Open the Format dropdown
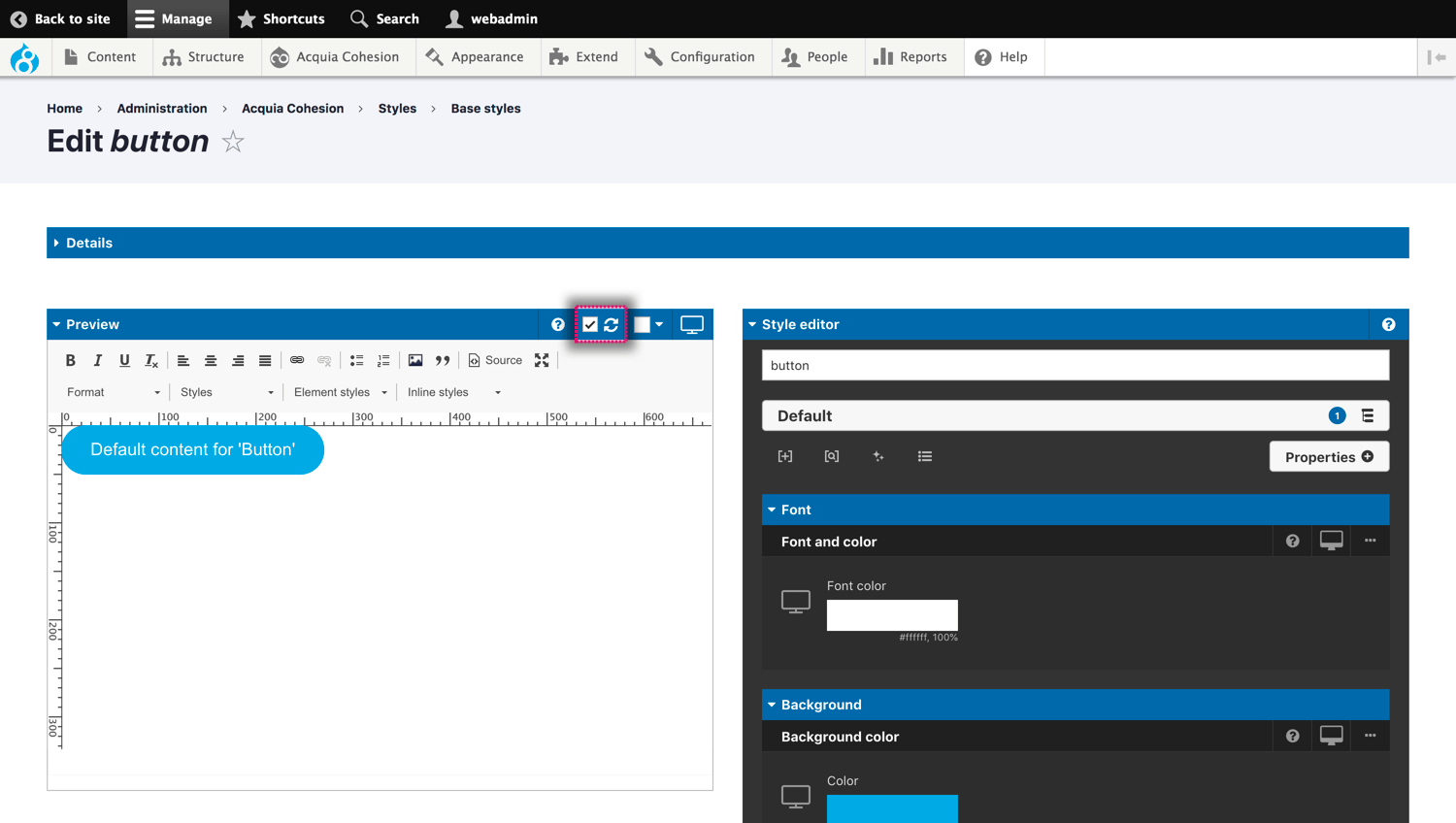 coord(113,392)
